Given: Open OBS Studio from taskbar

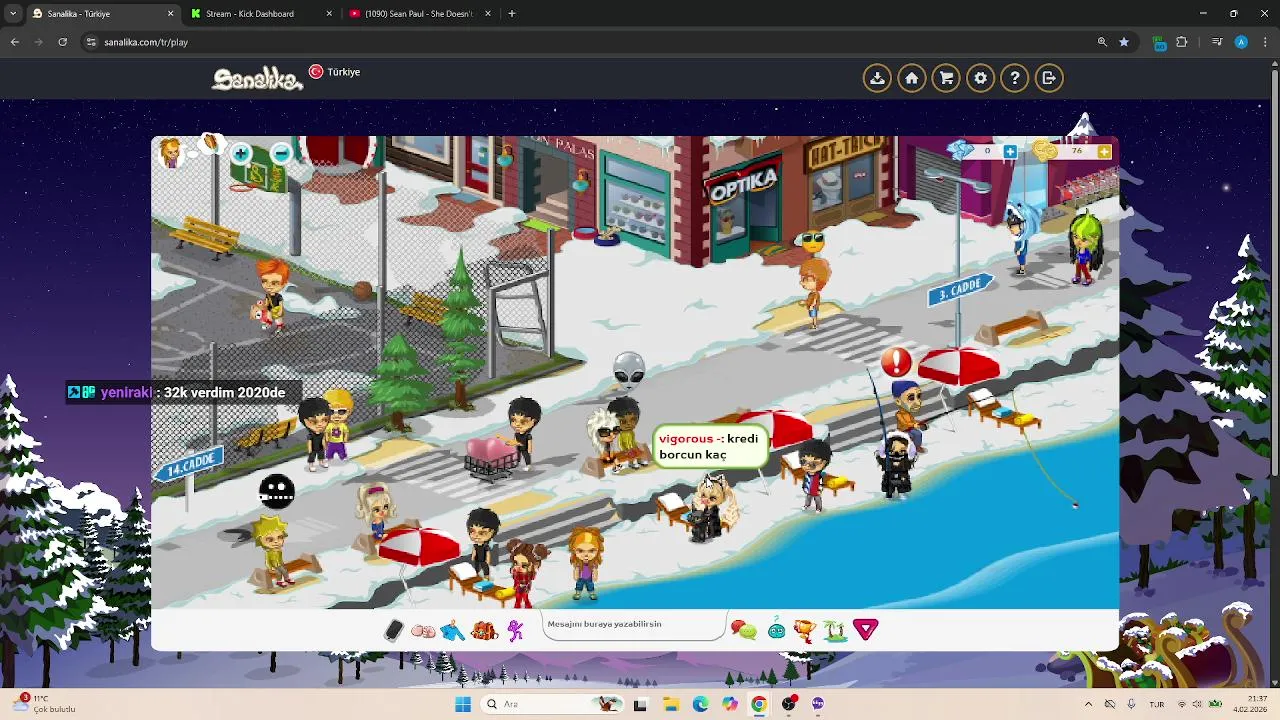Looking at the screenshot, I should pyautogui.click(x=789, y=704).
